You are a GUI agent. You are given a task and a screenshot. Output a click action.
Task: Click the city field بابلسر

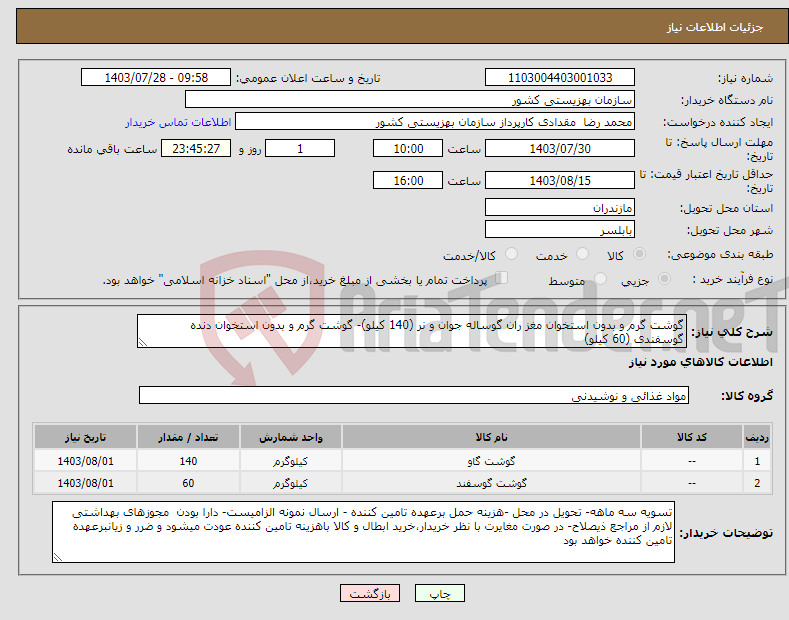[x=560, y=229]
